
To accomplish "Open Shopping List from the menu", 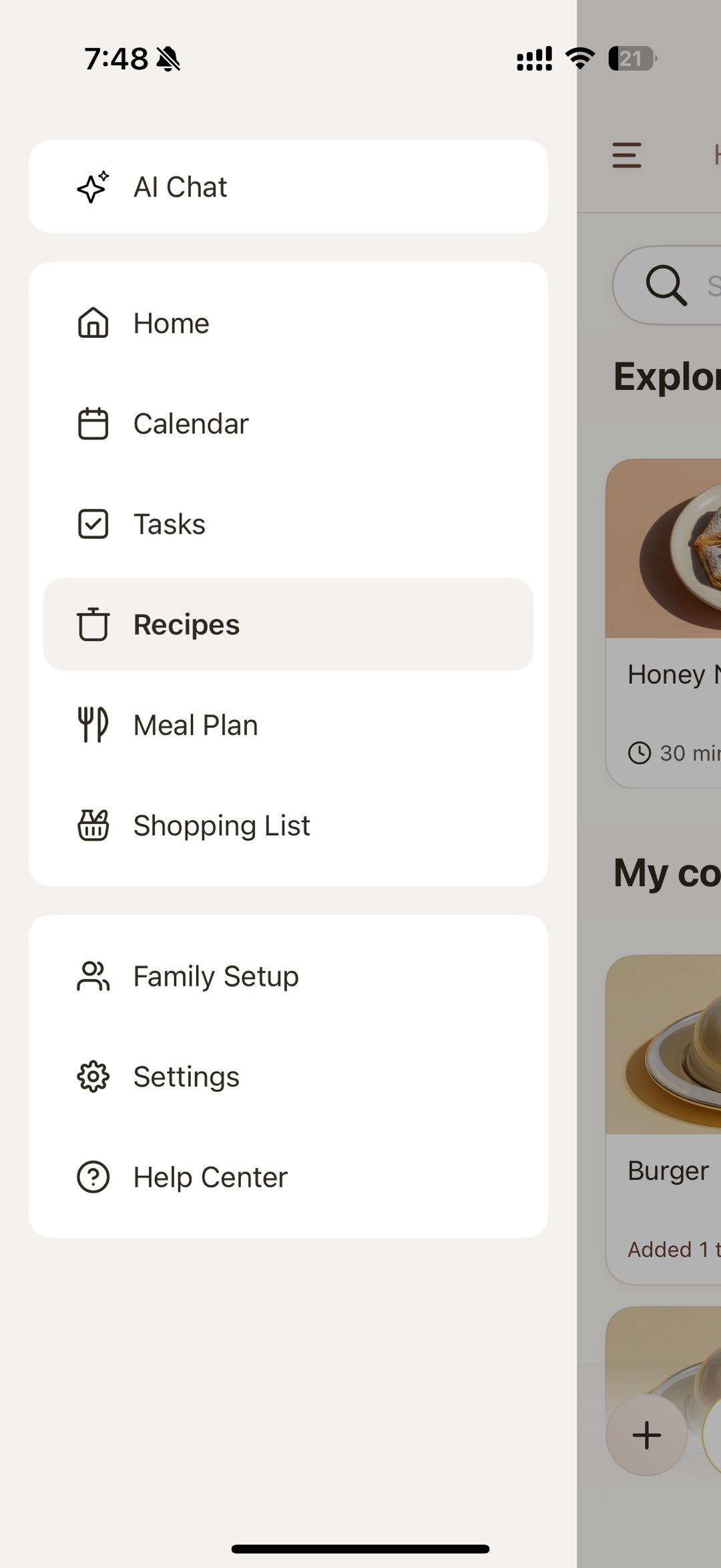I will click(x=222, y=826).
